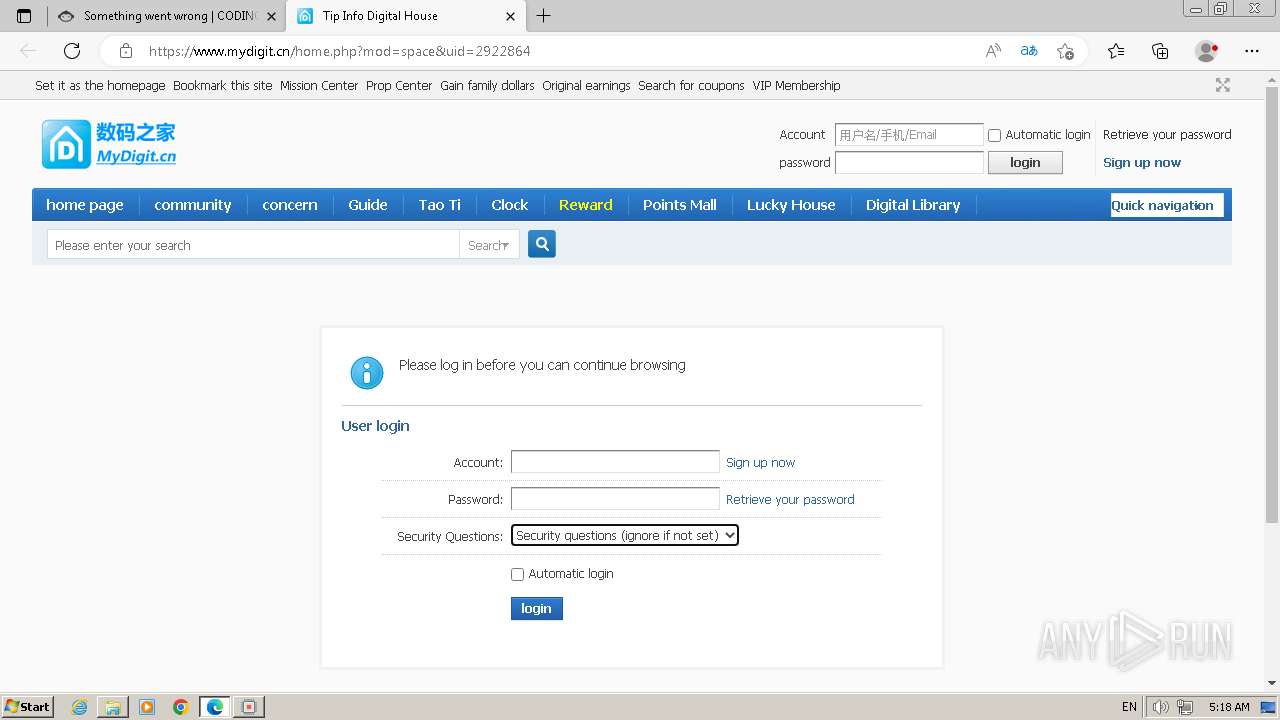The image size is (1280, 720).
Task: Close the Something went wrong tab
Action: (x=271, y=16)
